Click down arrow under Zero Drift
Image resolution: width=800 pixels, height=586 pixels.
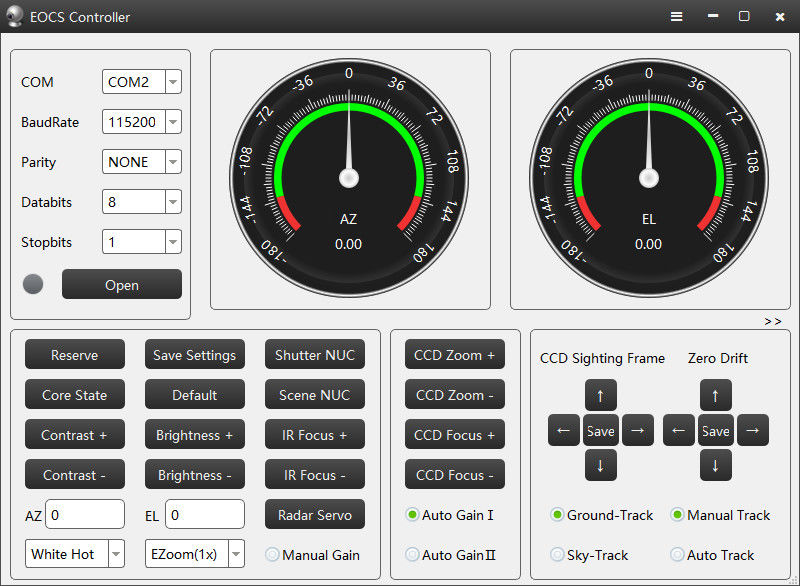point(715,465)
